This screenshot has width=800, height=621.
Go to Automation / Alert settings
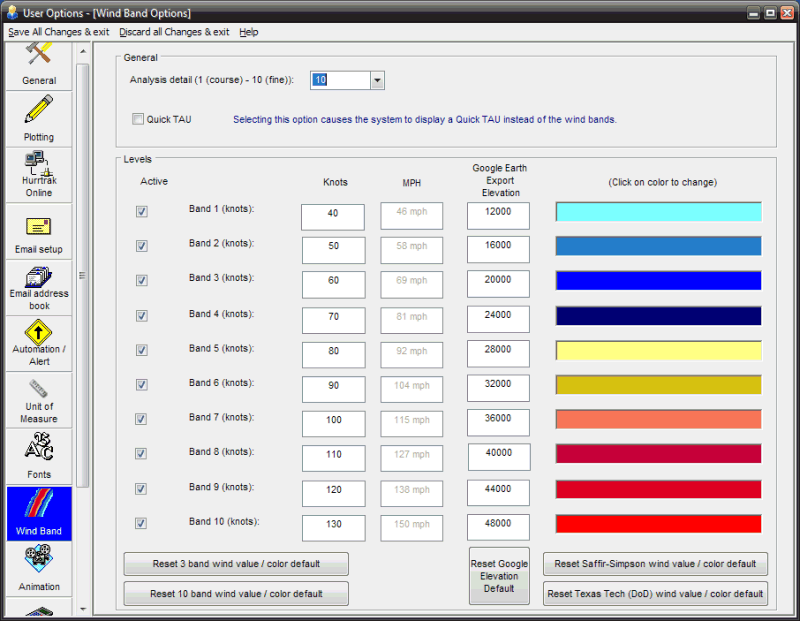pyautogui.click(x=39, y=343)
